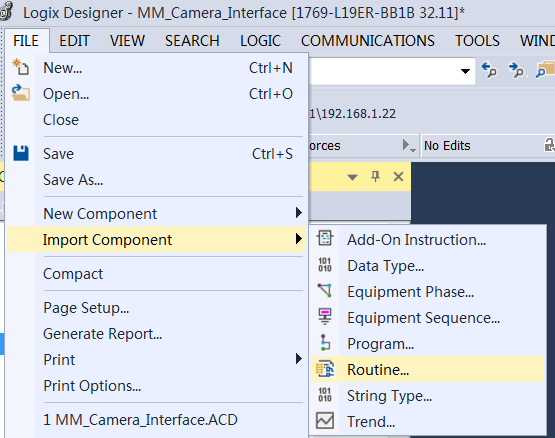Expand the Import Component submenu arrow
This screenshot has width=555, height=438.
point(298,239)
